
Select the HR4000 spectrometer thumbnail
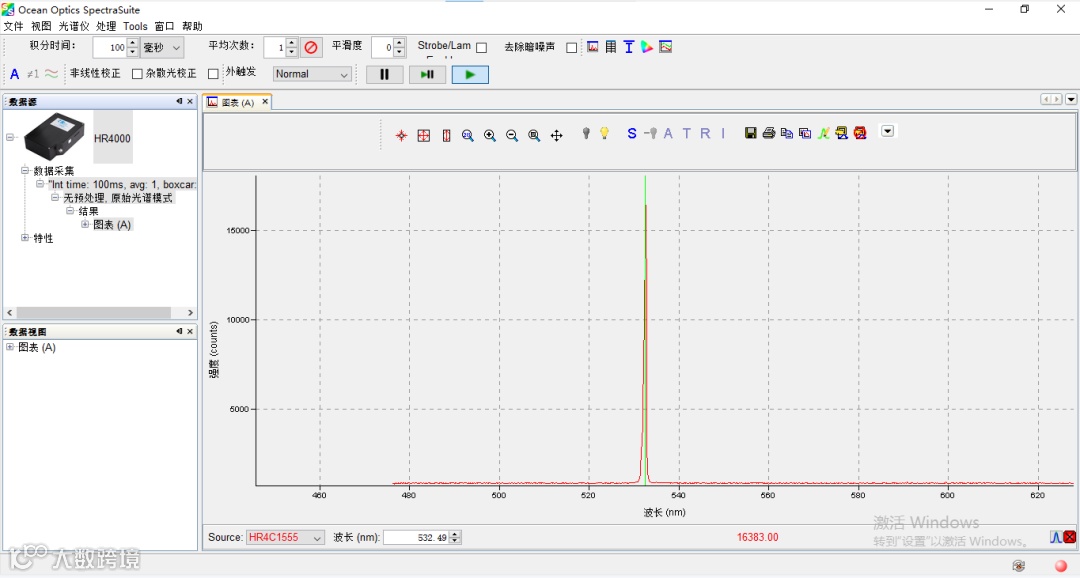[x=54, y=137]
